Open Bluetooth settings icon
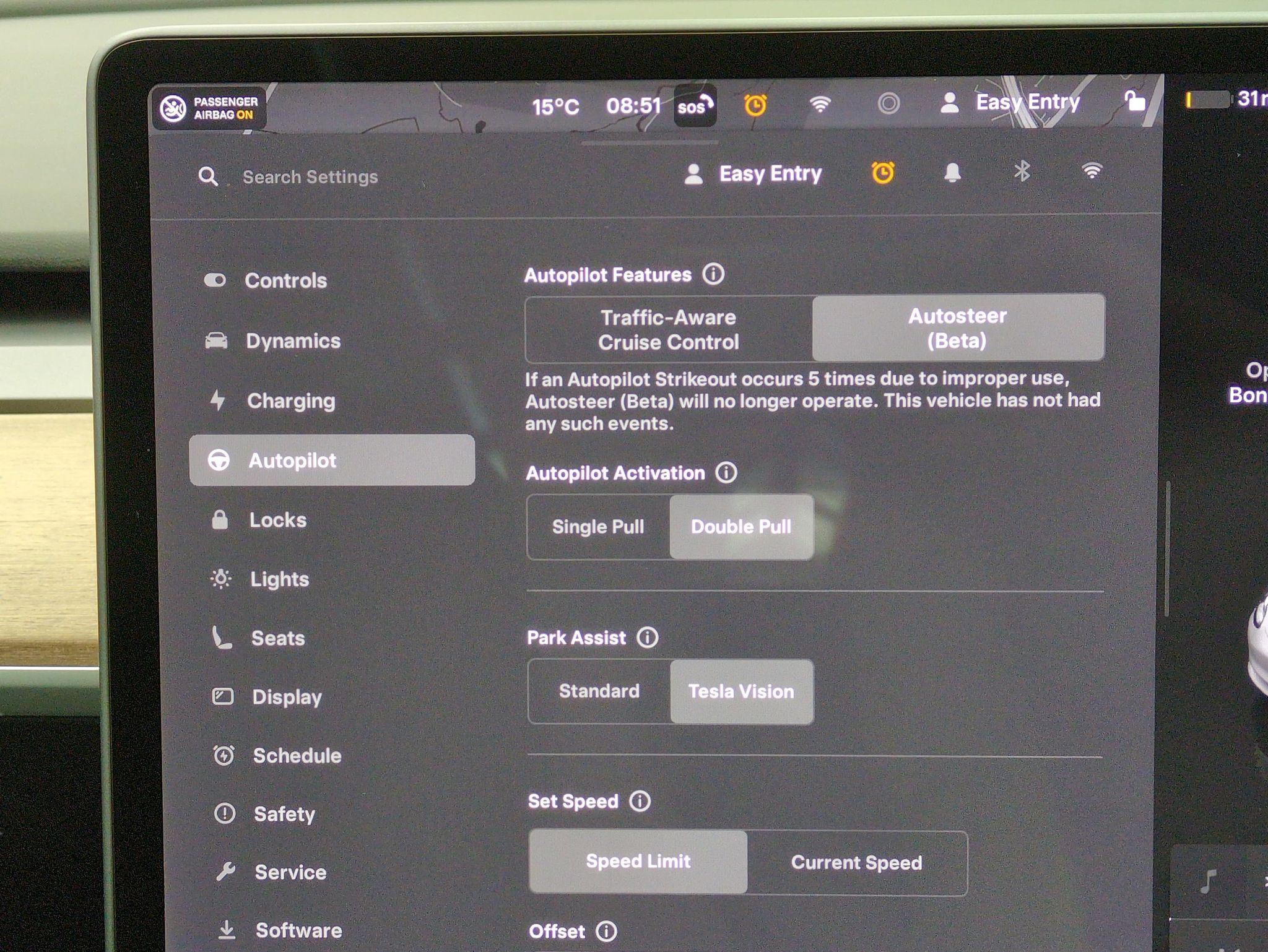The image size is (1268, 952). pos(1022,171)
